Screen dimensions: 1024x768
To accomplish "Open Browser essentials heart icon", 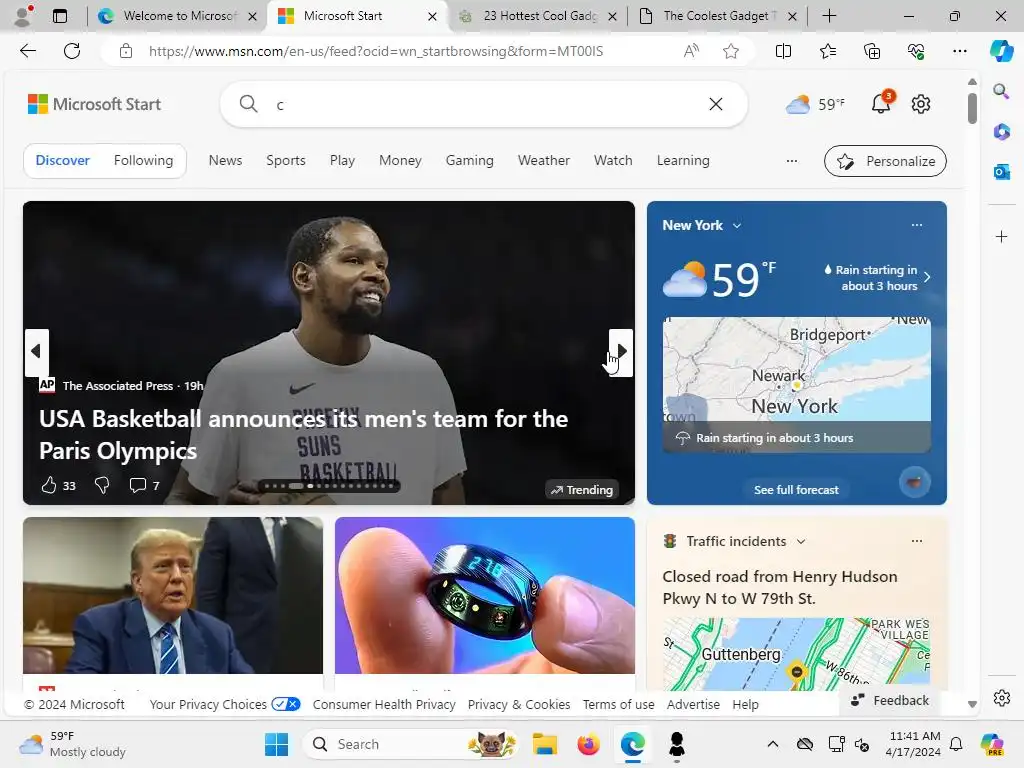I will pos(916,51).
